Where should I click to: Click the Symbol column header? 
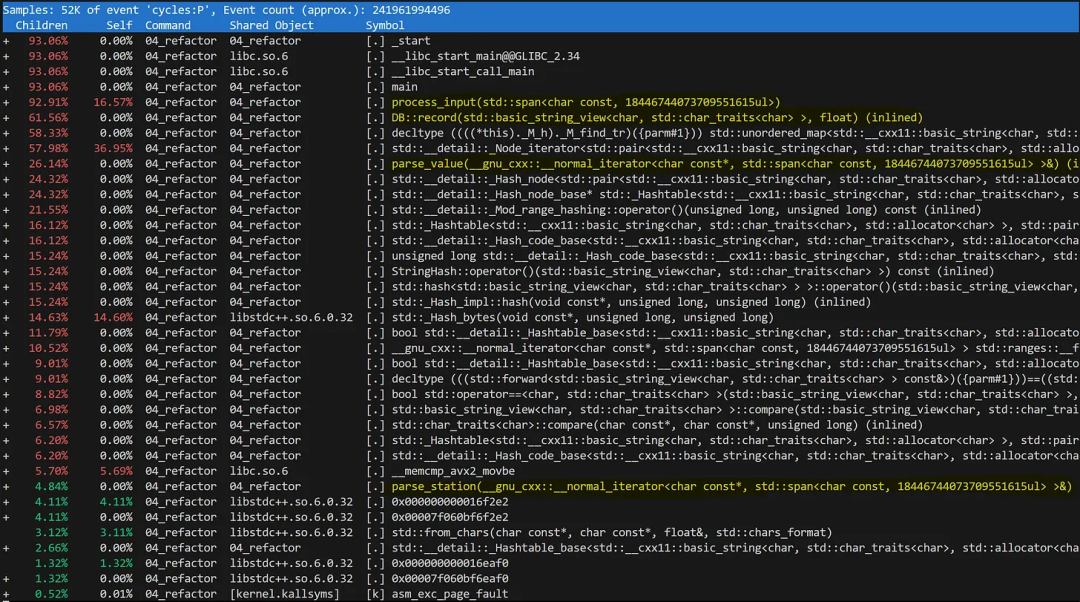pos(385,25)
